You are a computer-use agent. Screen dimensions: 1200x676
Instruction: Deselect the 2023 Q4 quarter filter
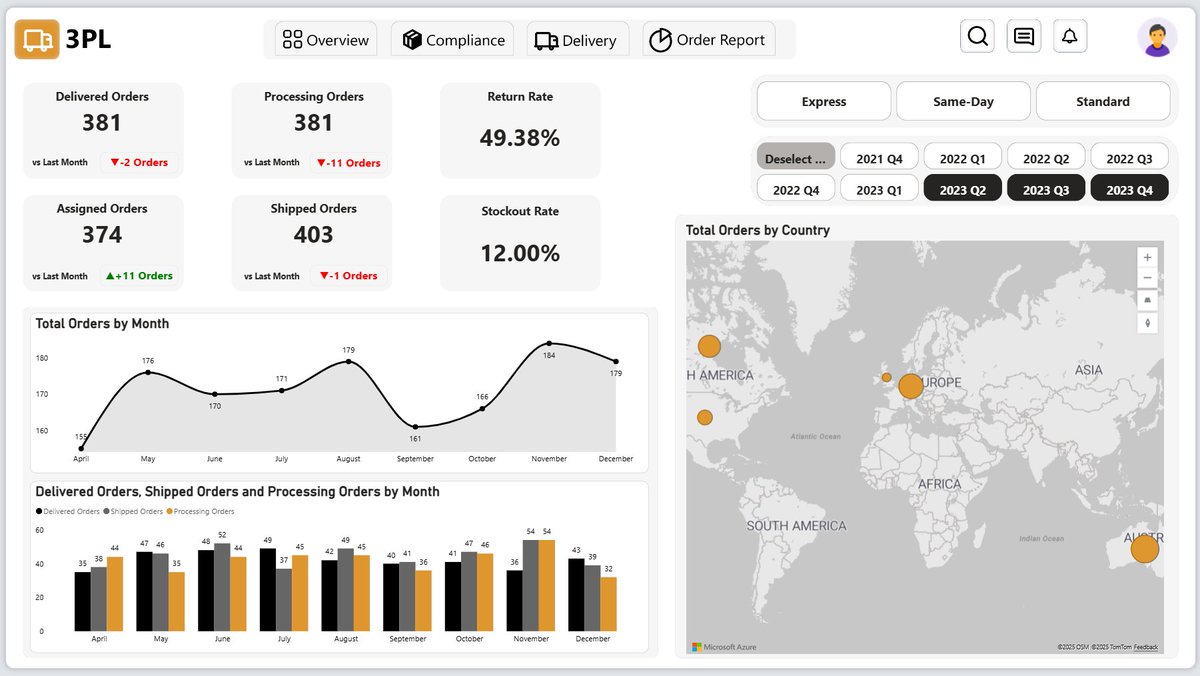[x=1129, y=187]
